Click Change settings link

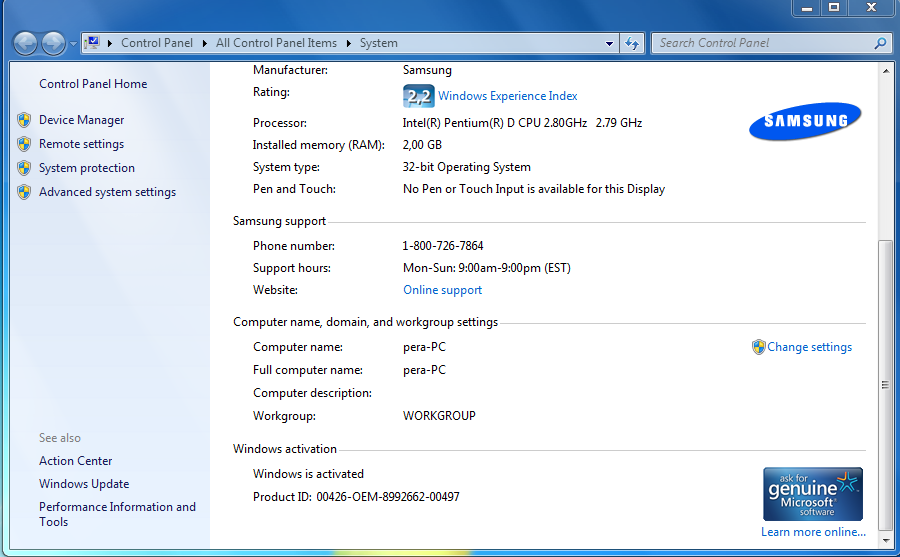[809, 347]
